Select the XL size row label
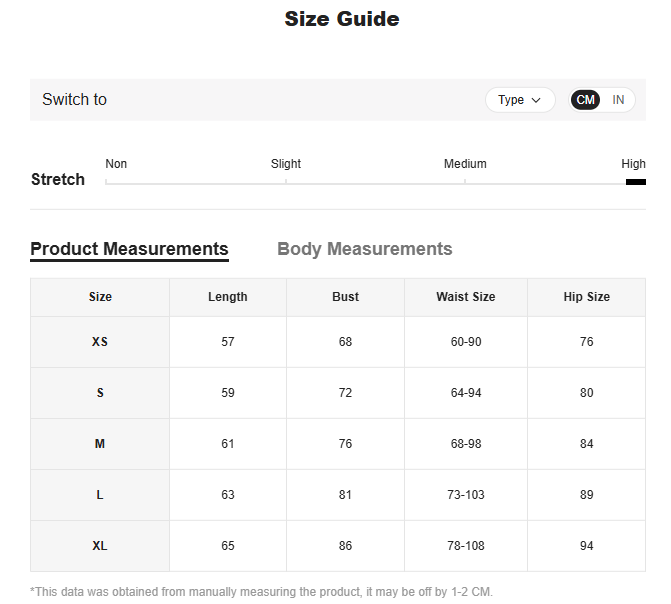This screenshot has width=671, height=604. coord(100,546)
